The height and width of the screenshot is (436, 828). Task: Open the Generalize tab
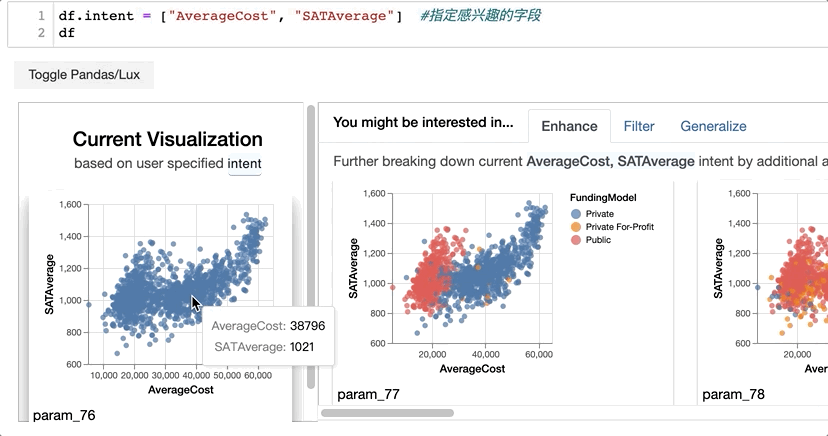pos(713,126)
